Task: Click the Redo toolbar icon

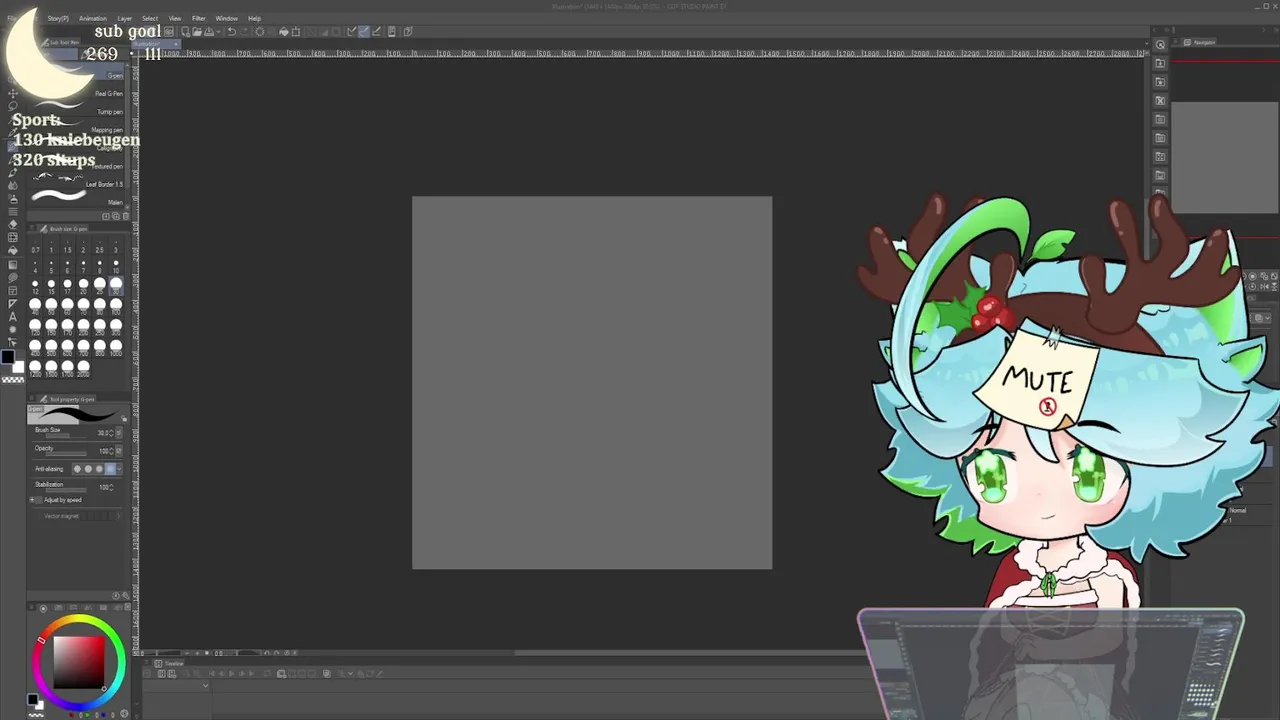Action: point(244,32)
